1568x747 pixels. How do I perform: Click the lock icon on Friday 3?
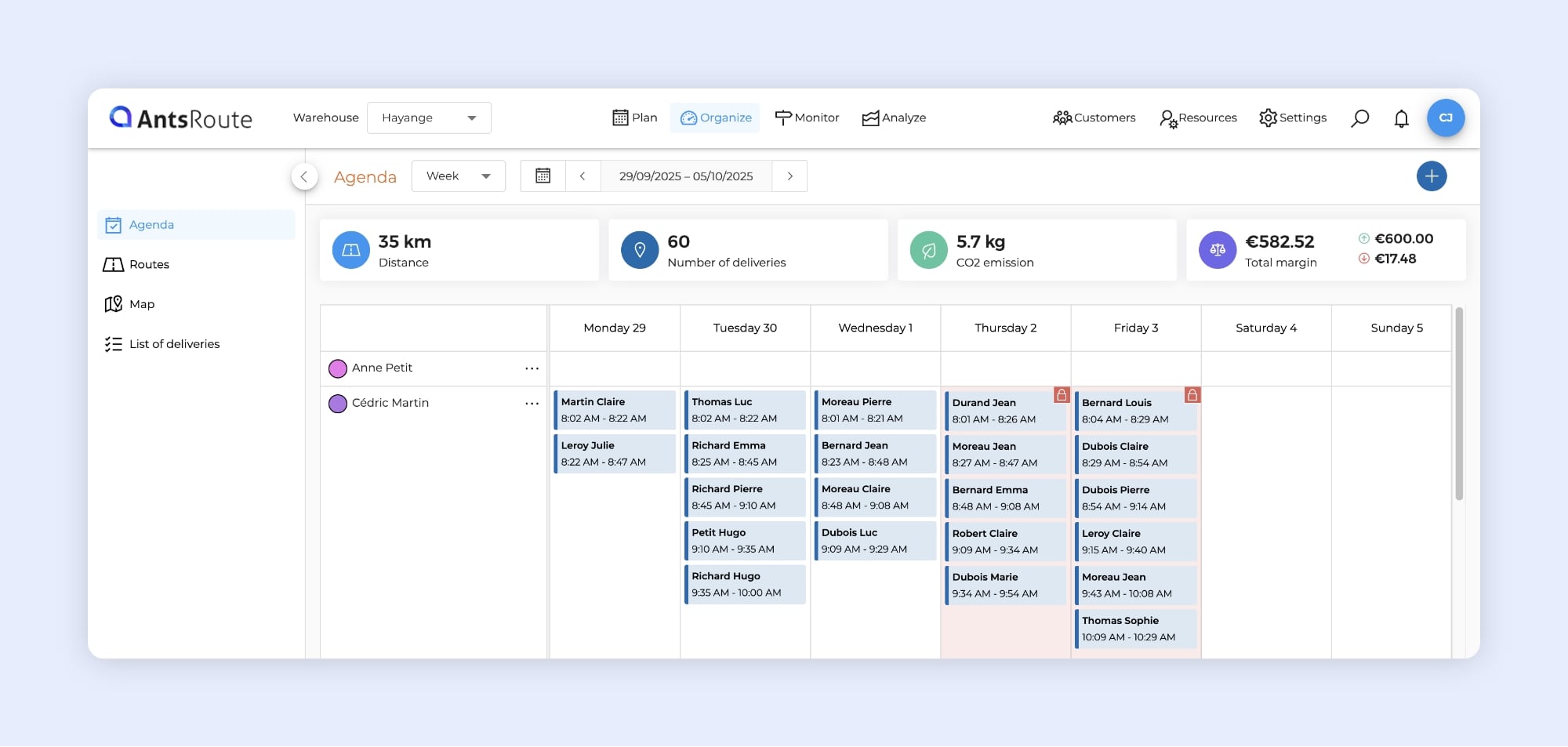coord(1192,395)
